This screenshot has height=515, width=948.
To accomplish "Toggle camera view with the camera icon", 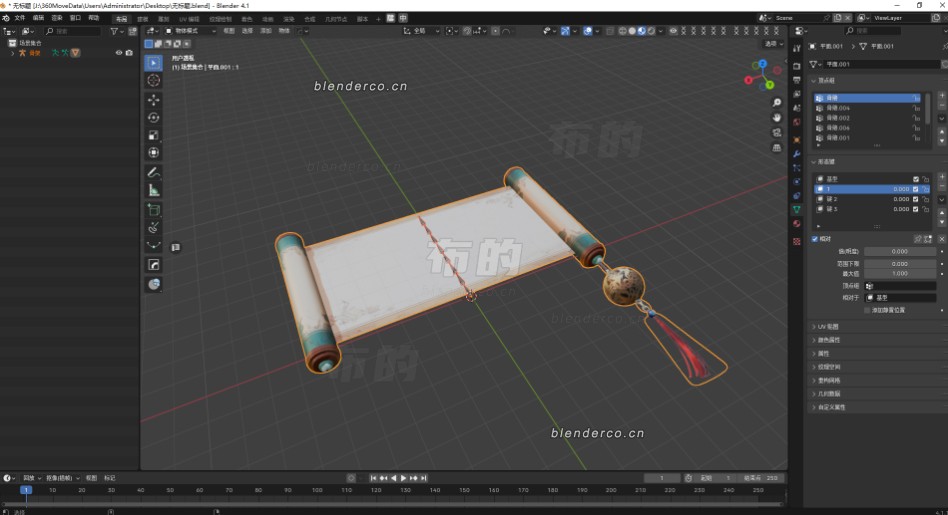I will point(776,133).
